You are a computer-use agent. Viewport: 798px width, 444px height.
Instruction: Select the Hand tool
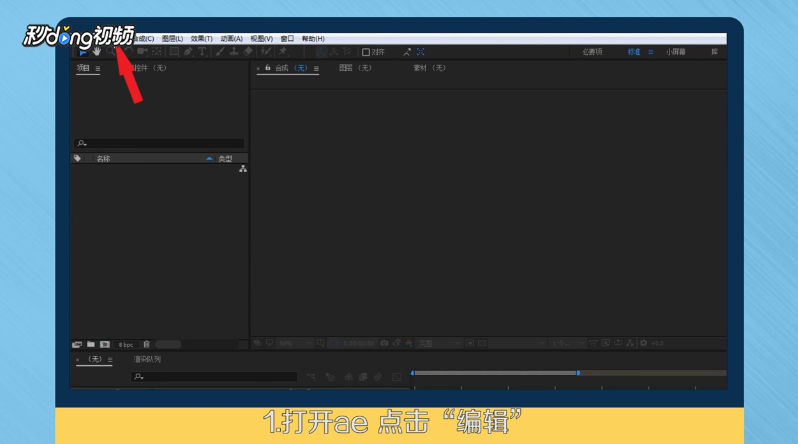[96, 51]
